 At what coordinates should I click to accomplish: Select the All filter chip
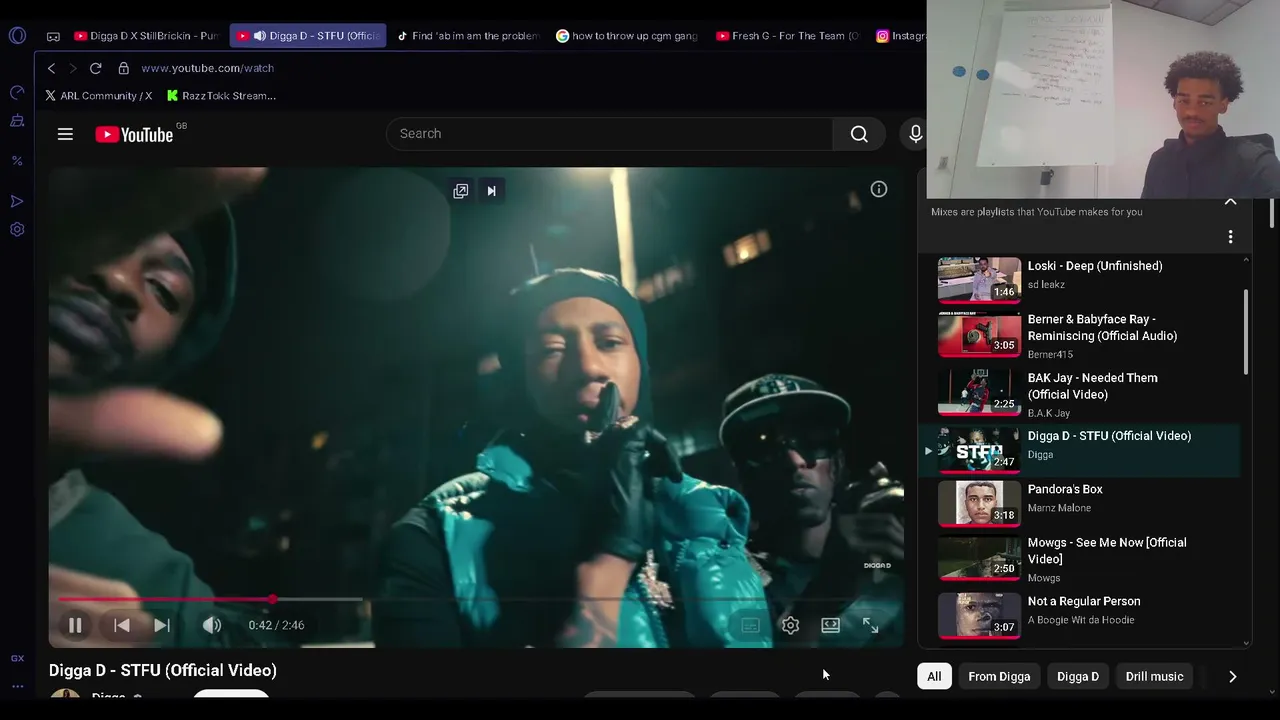pyautogui.click(x=934, y=677)
